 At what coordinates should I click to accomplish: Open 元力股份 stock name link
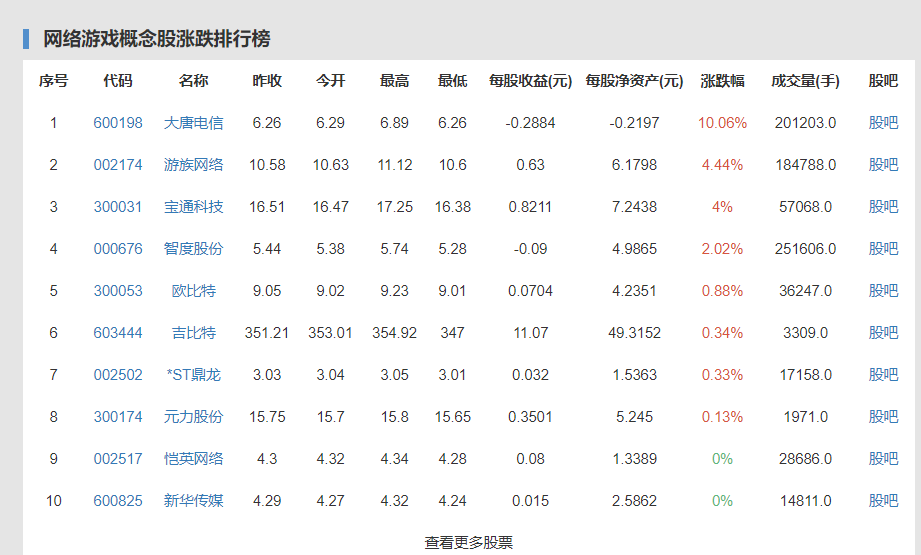[x=193, y=417]
